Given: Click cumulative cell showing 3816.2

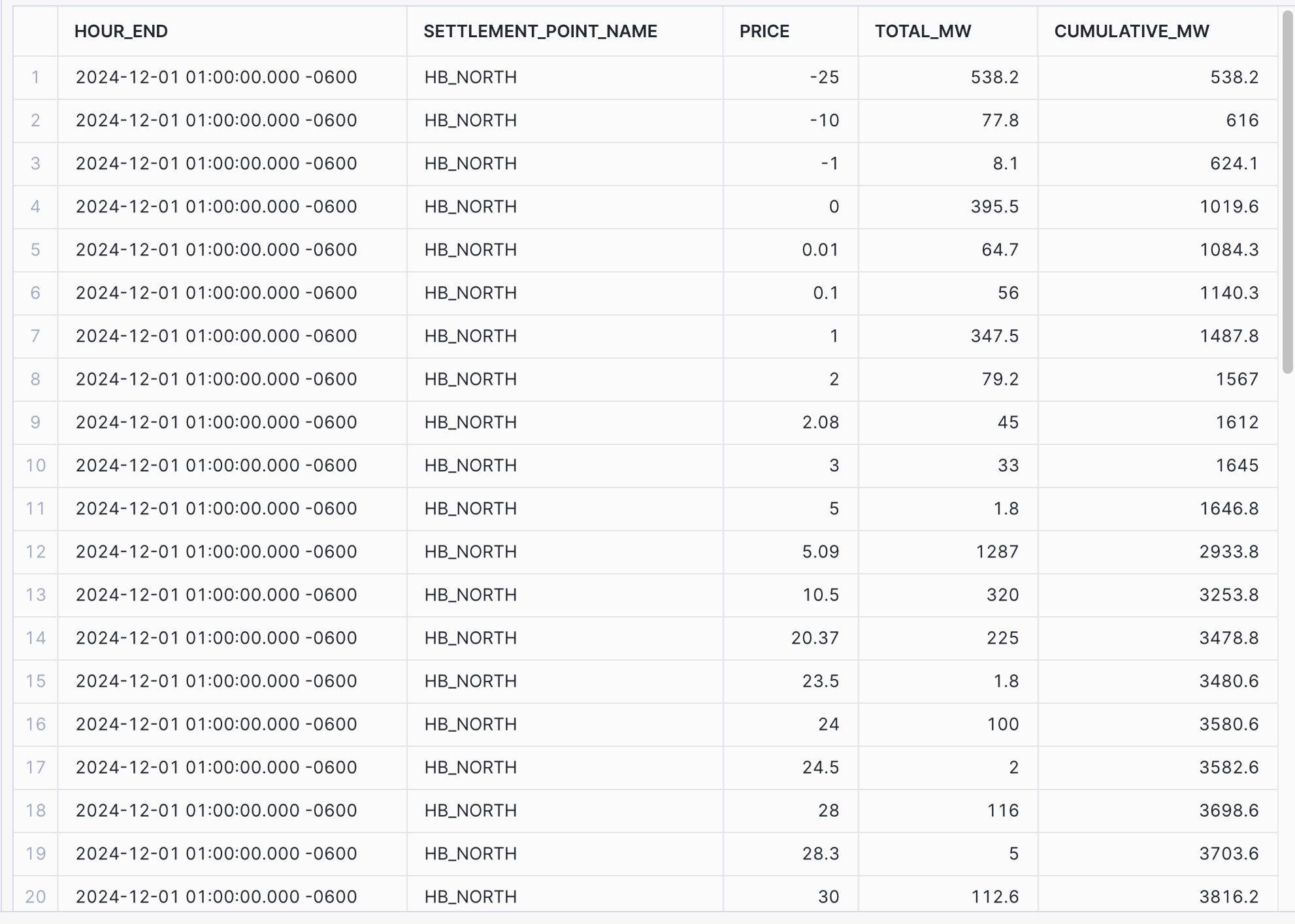Looking at the screenshot, I should (1228, 896).
